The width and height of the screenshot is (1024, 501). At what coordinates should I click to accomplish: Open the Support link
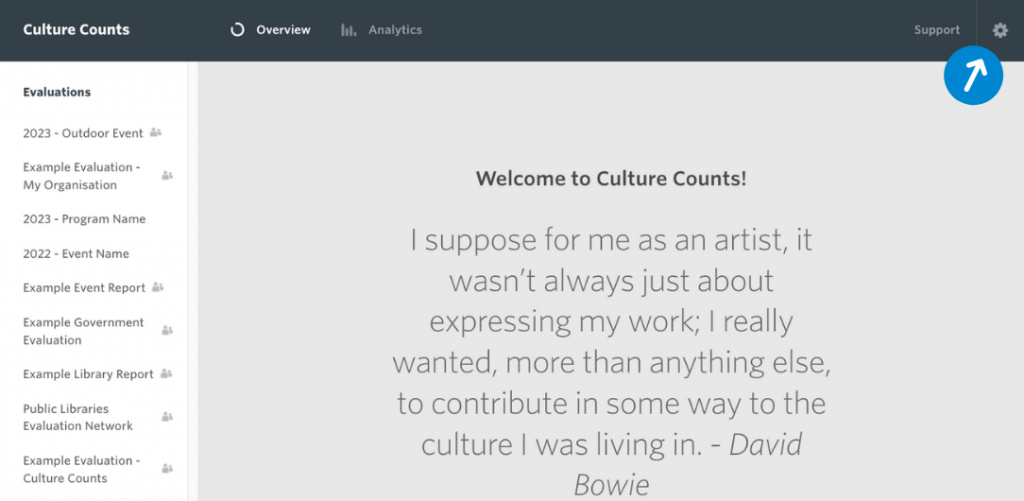click(936, 30)
